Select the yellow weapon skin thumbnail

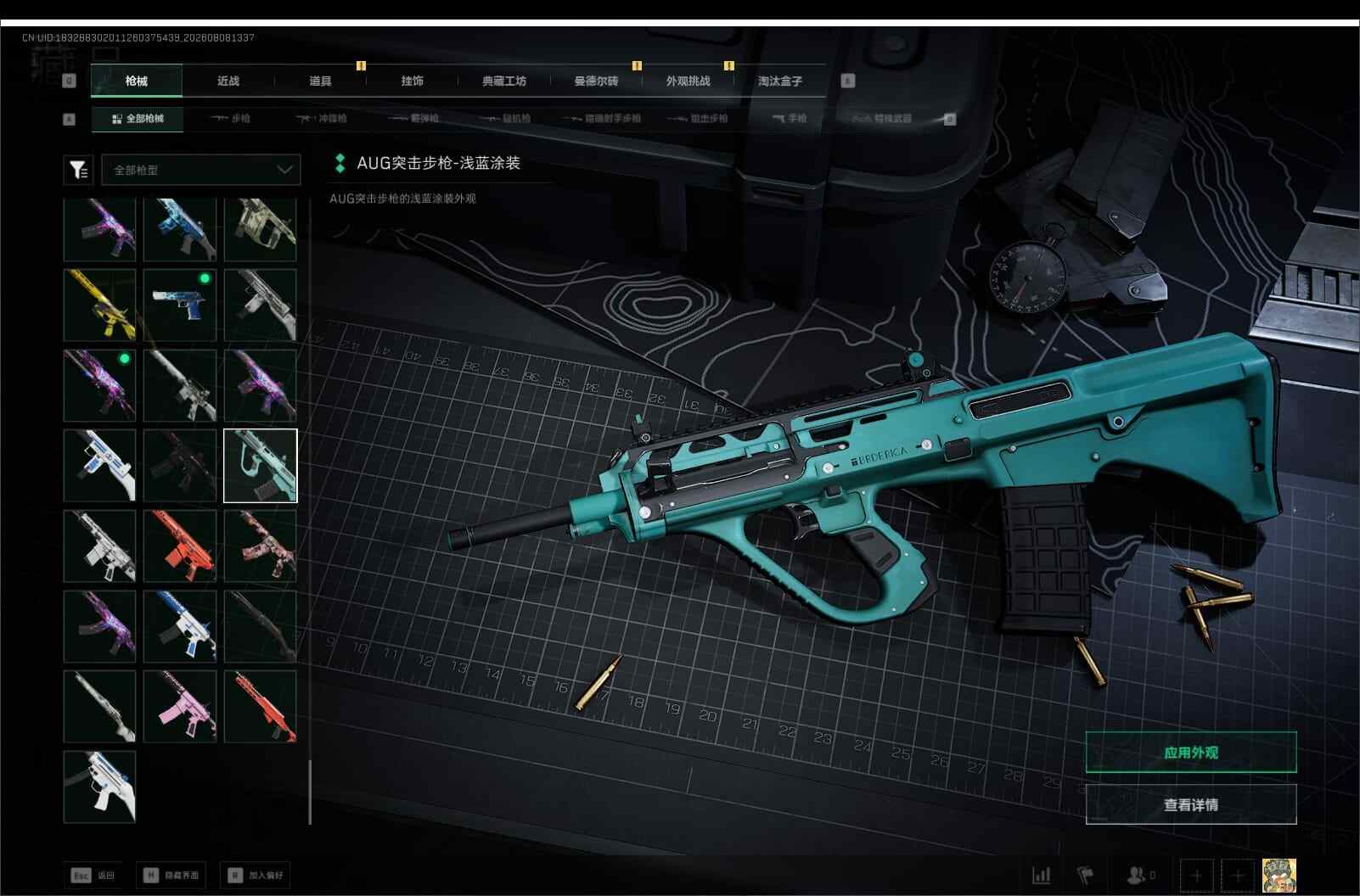pyautogui.click(x=100, y=305)
